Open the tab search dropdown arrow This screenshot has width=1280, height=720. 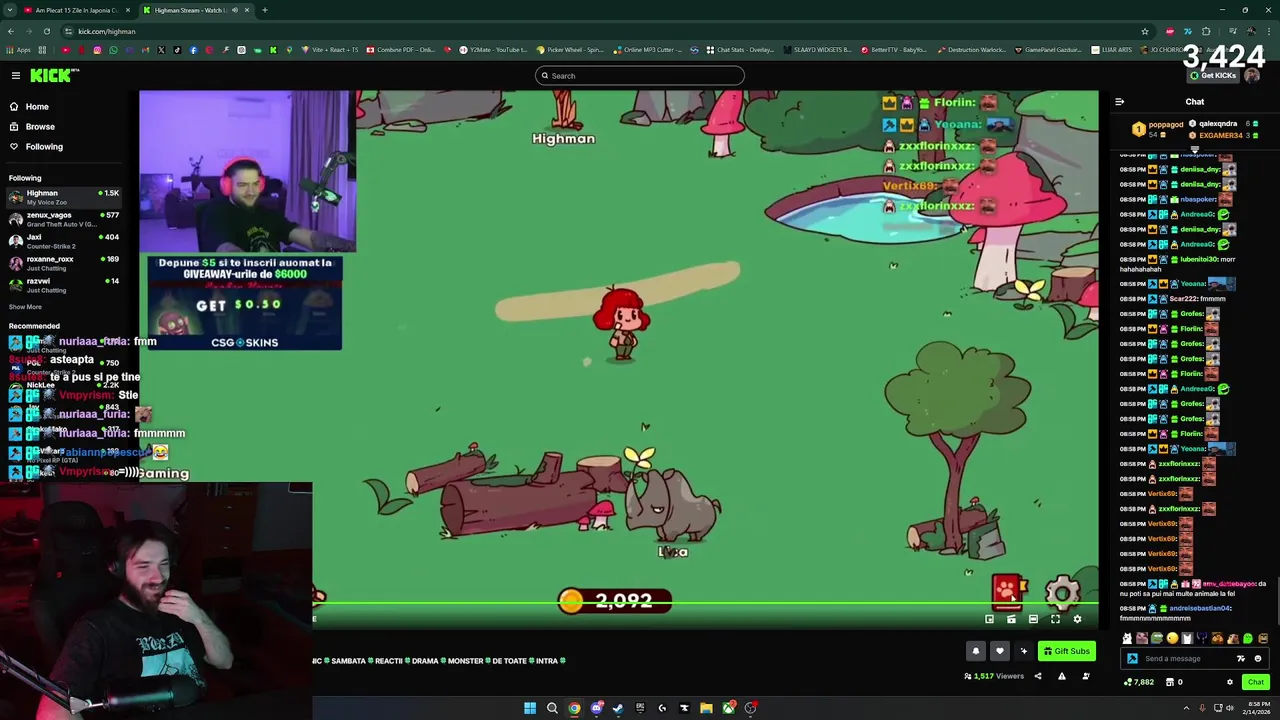10,10
